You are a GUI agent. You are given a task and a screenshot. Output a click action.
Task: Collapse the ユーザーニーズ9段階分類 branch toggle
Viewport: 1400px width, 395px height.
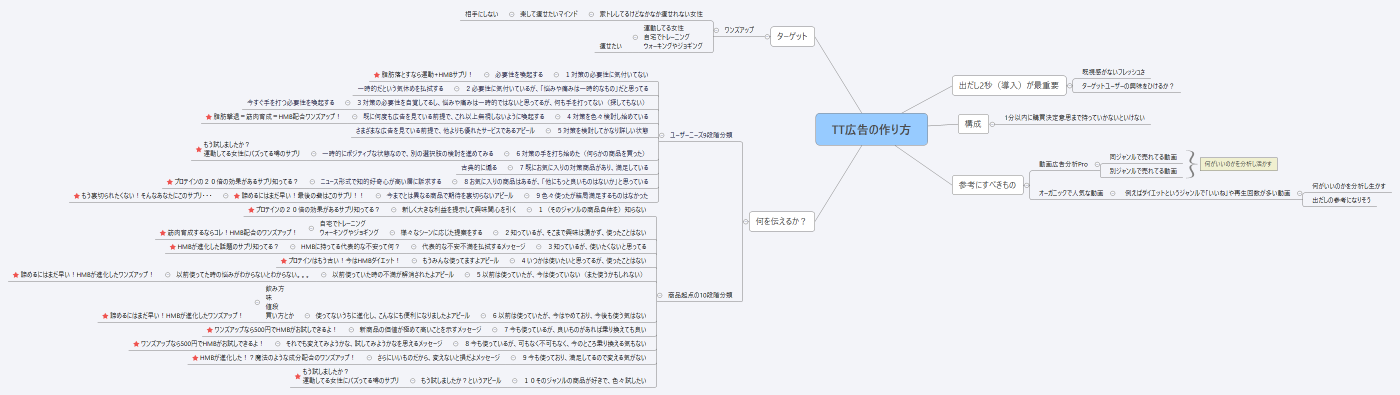663,134
